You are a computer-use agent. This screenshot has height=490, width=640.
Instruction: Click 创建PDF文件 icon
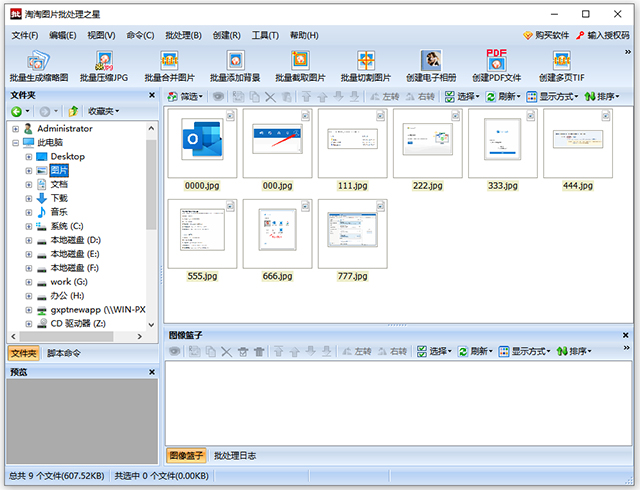click(497, 62)
